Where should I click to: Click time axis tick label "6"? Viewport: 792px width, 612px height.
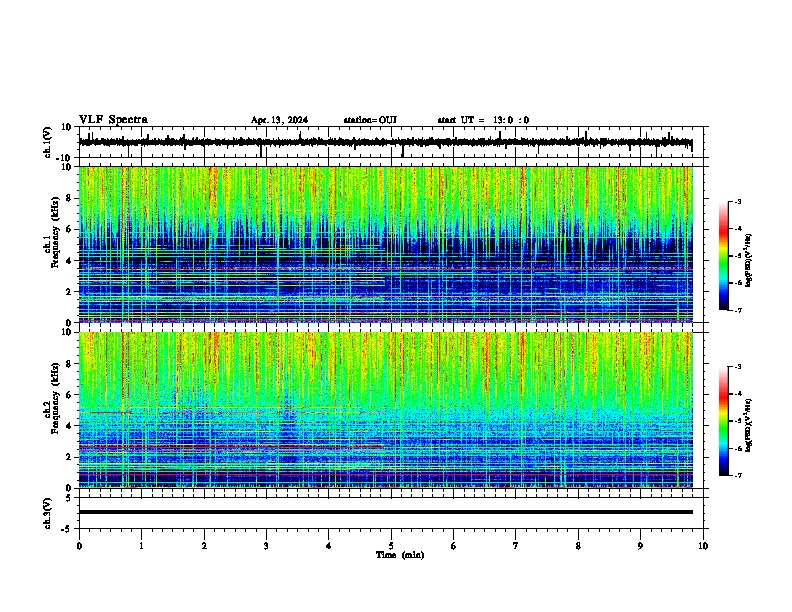pos(454,546)
